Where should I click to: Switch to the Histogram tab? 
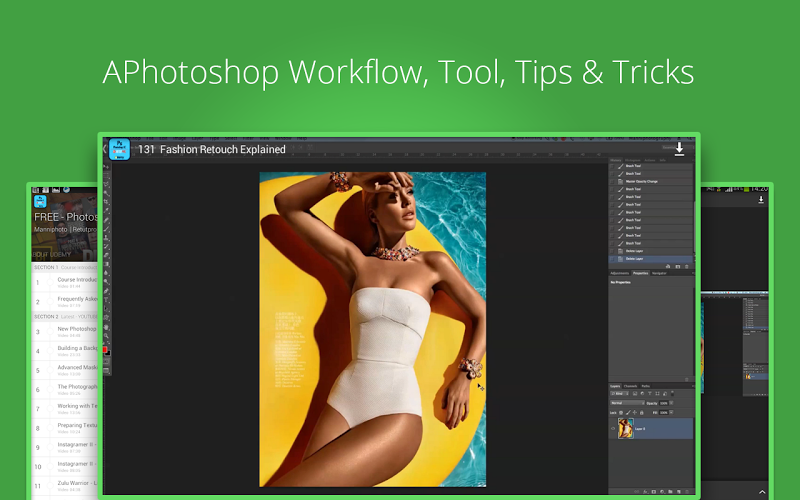point(633,160)
